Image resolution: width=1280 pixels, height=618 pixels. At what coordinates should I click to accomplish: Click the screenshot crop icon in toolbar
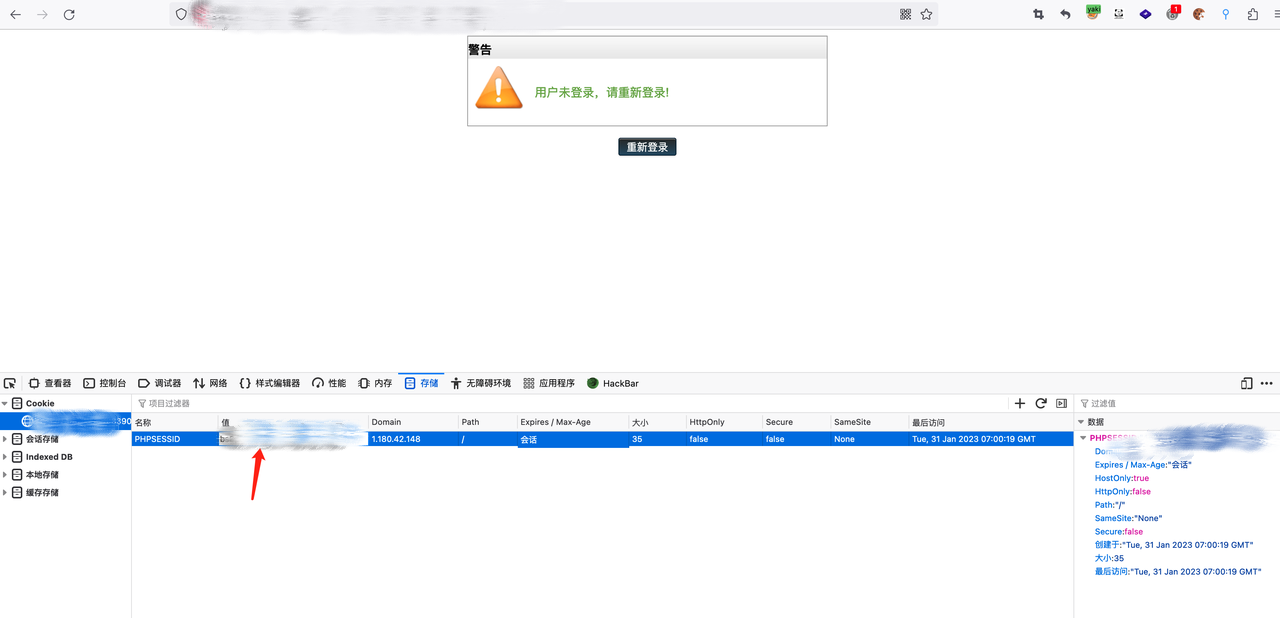(1038, 15)
